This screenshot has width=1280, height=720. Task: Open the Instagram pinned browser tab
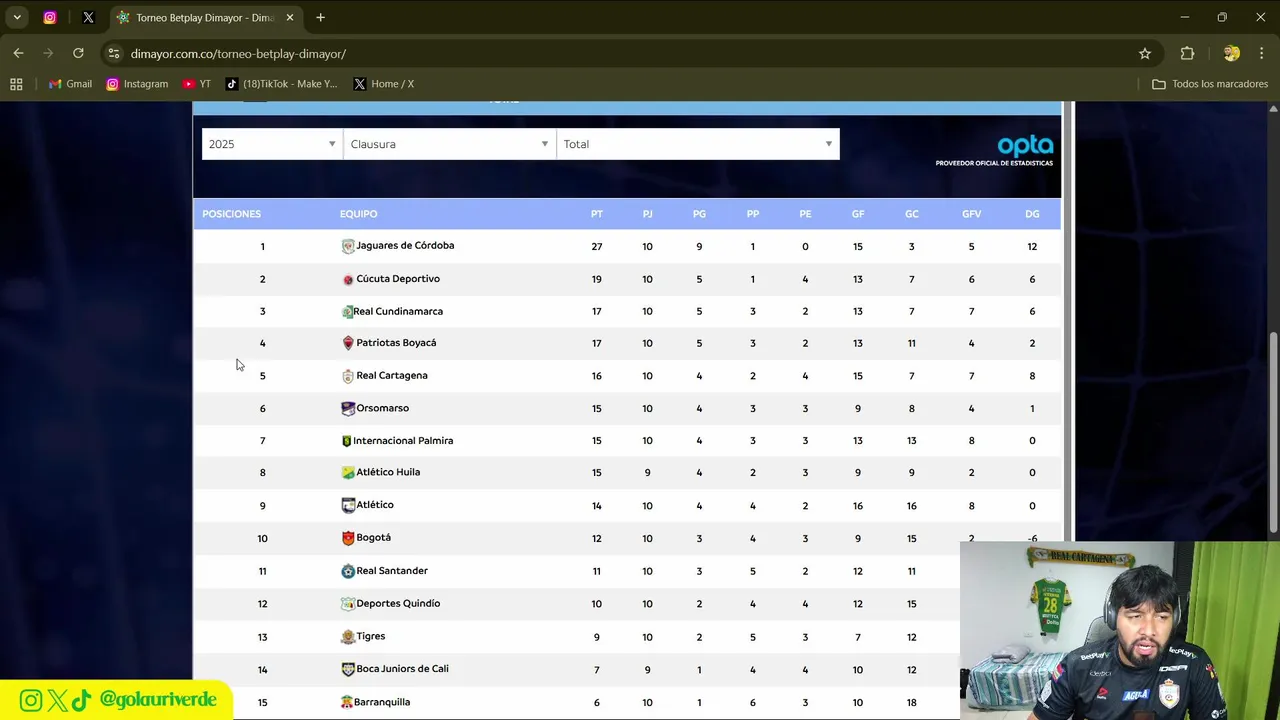(x=50, y=17)
